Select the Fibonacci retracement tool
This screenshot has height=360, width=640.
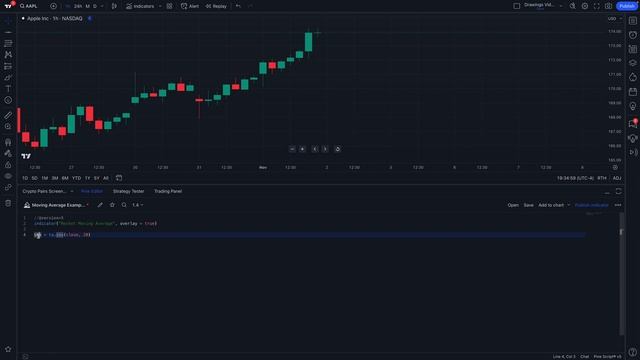pos(8,43)
